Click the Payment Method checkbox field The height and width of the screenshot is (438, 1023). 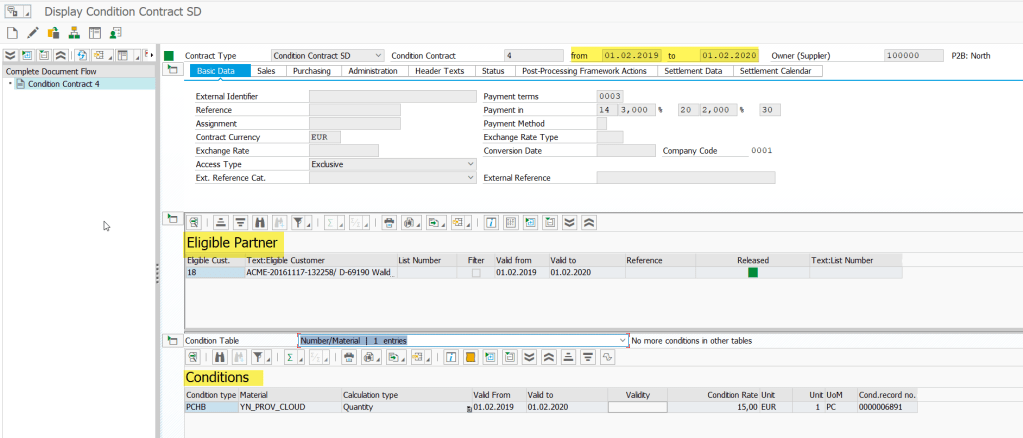coord(601,123)
